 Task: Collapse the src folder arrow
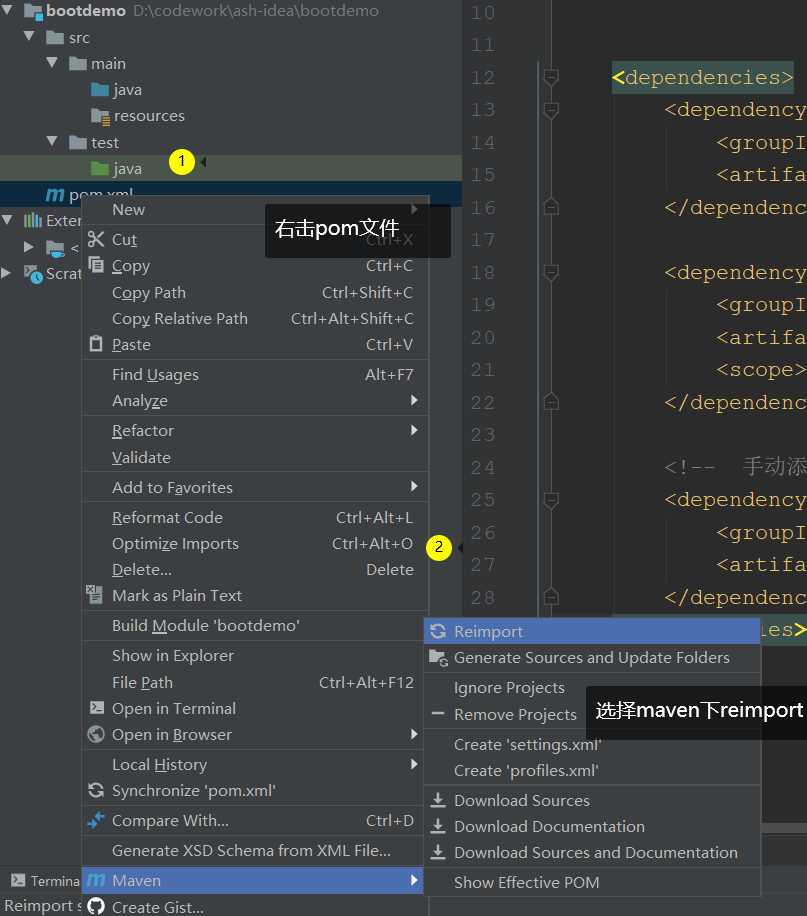tap(29, 36)
